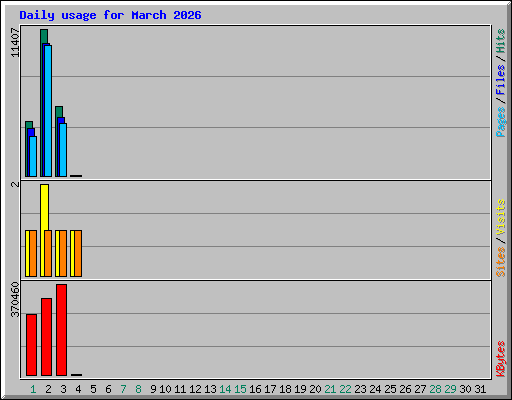Click day 10 on the date axis
512x400 pixels.
(165, 389)
